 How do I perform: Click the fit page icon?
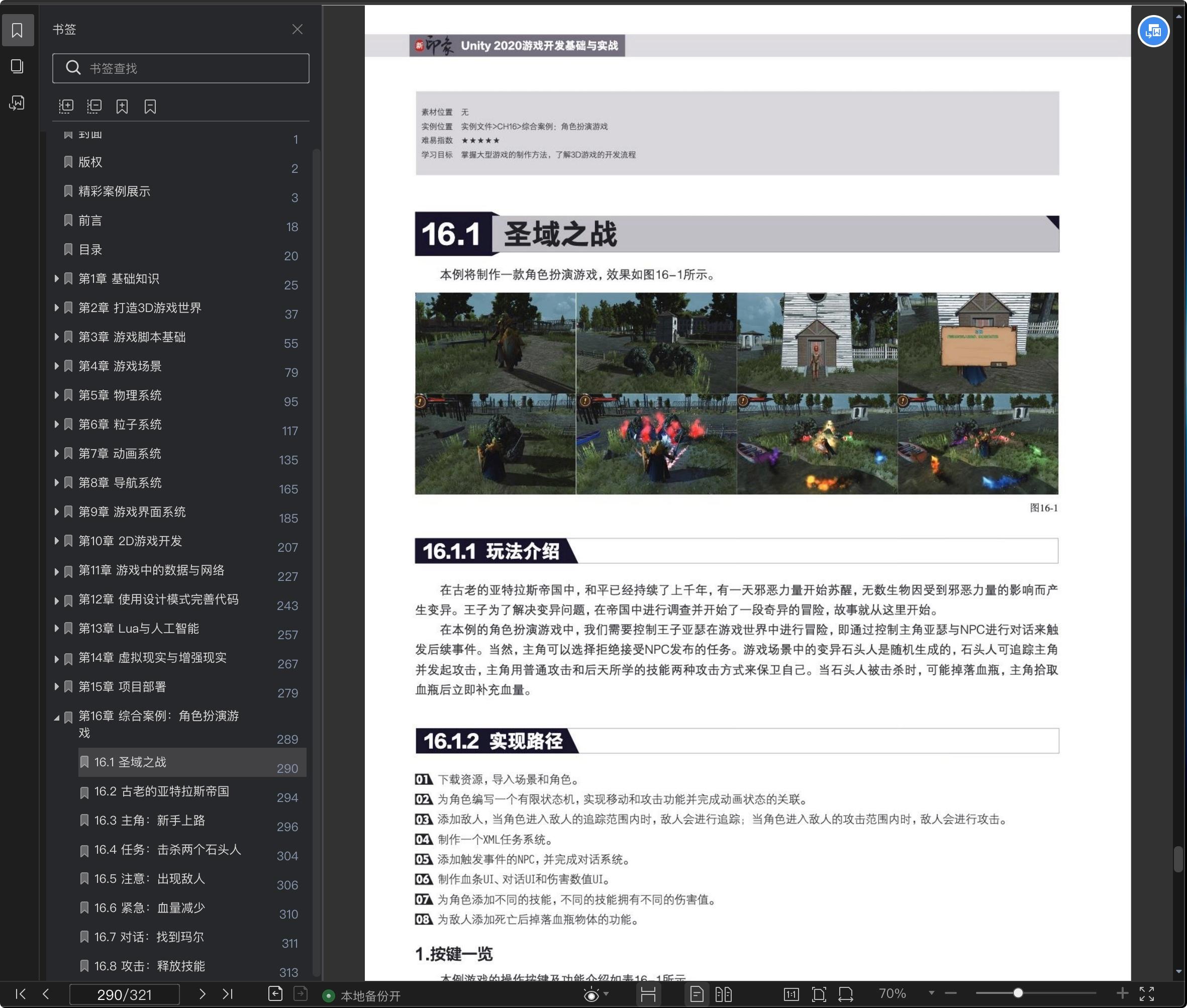(x=818, y=994)
